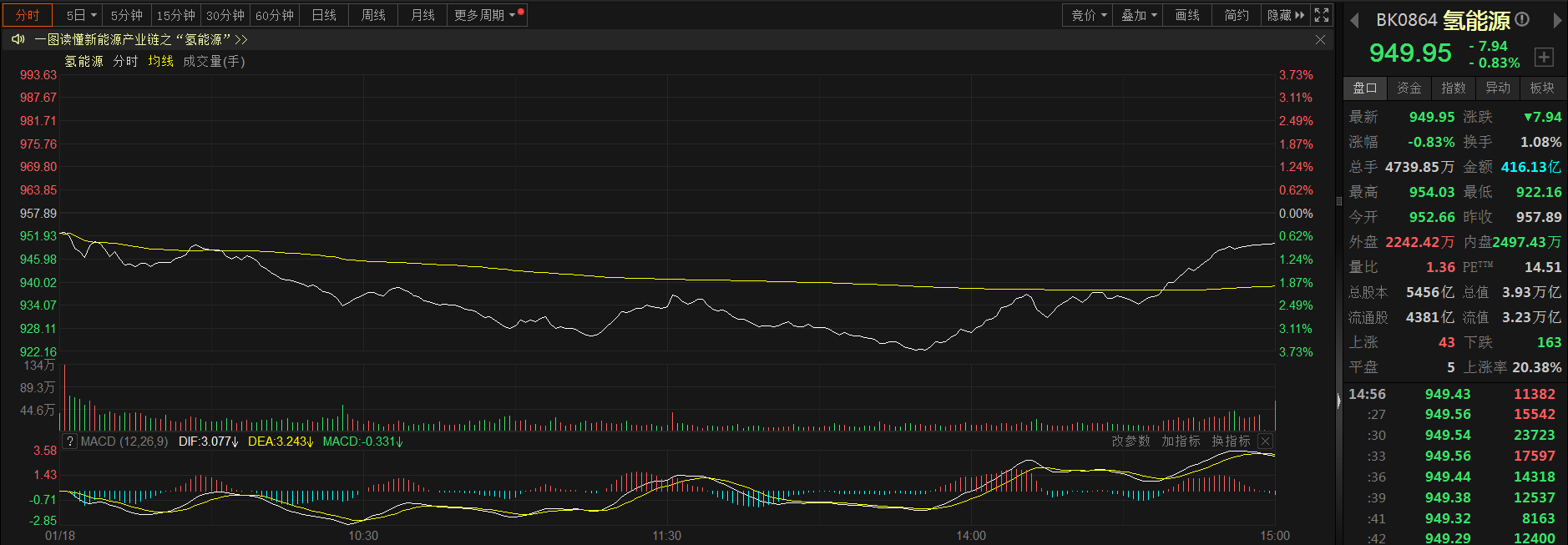
Task: Click the BK0864 sector code
Action: pyautogui.click(x=1407, y=20)
